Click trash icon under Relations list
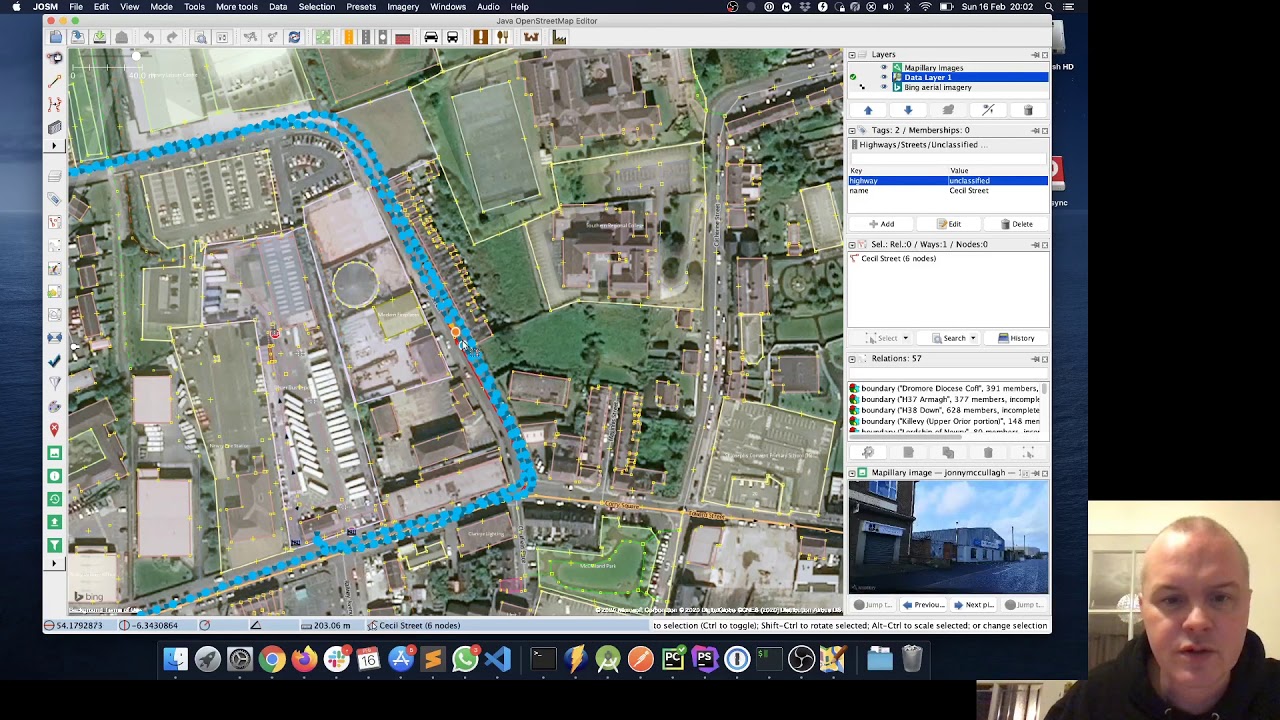 [988, 453]
